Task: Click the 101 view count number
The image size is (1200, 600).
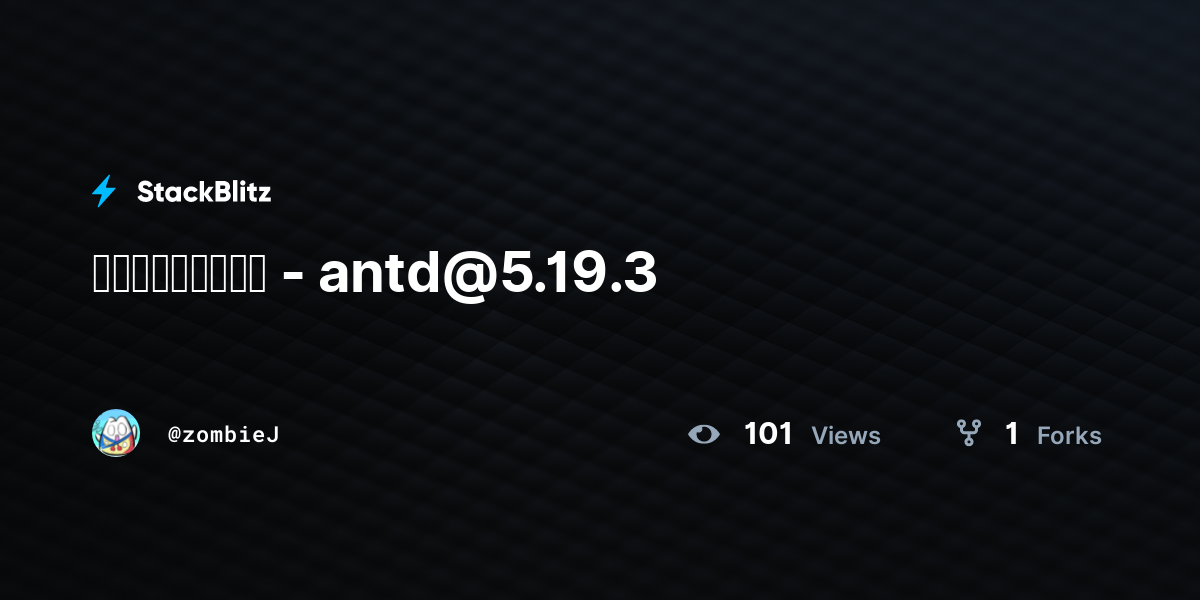Action: click(x=768, y=433)
